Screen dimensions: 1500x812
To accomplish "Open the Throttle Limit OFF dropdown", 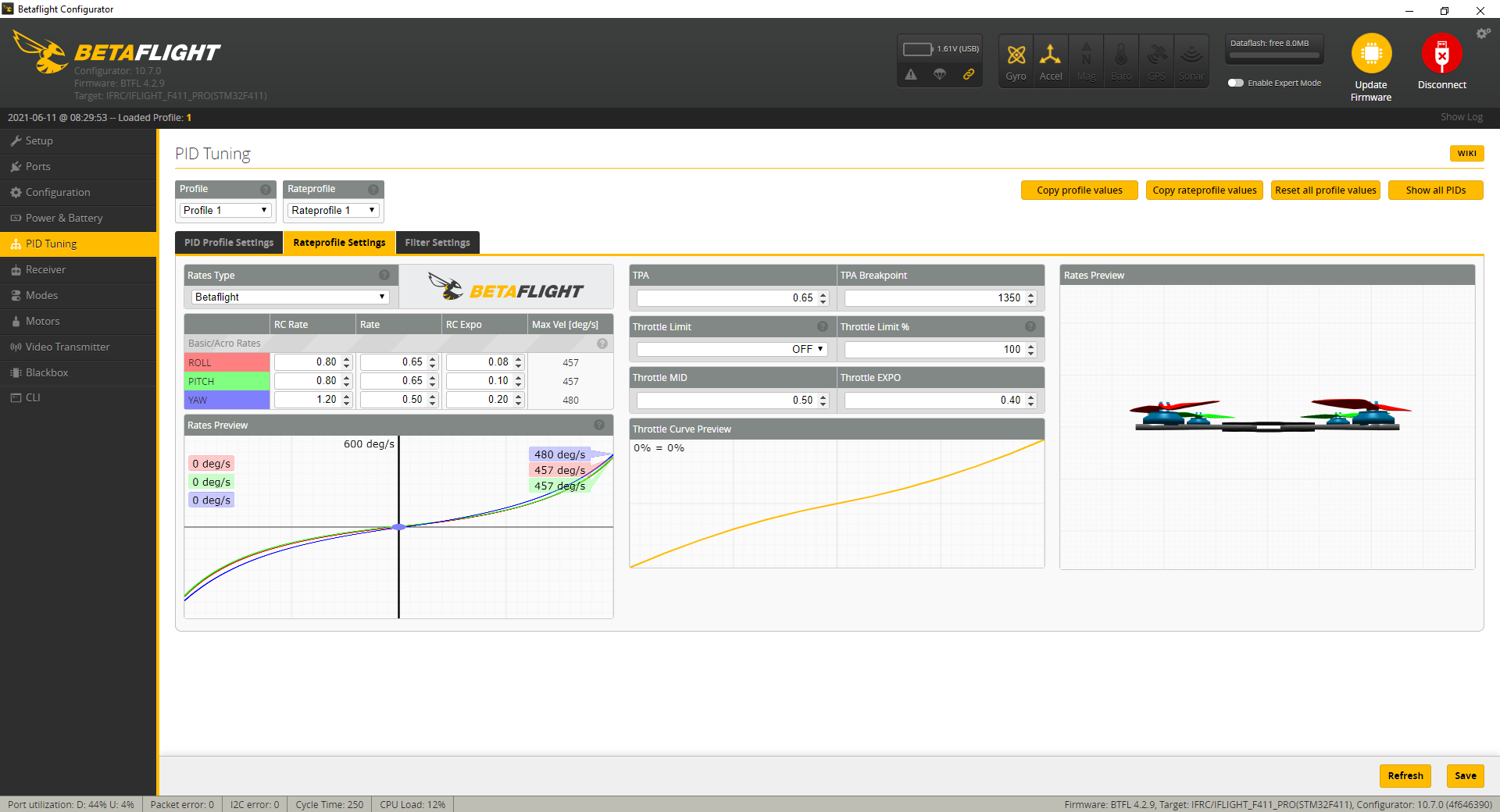I will [x=732, y=349].
